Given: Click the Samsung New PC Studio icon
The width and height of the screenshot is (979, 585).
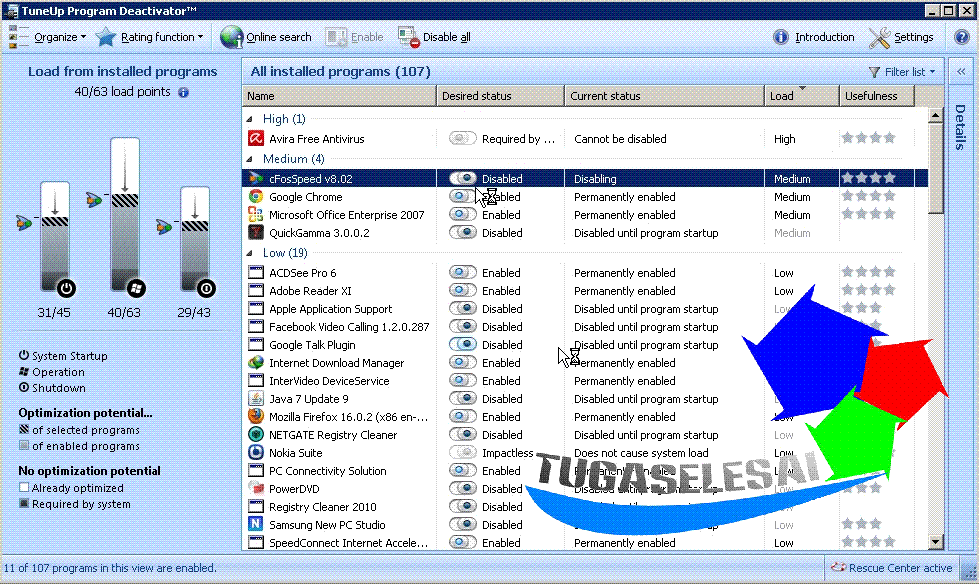Looking at the screenshot, I should click(x=255, y=524).
